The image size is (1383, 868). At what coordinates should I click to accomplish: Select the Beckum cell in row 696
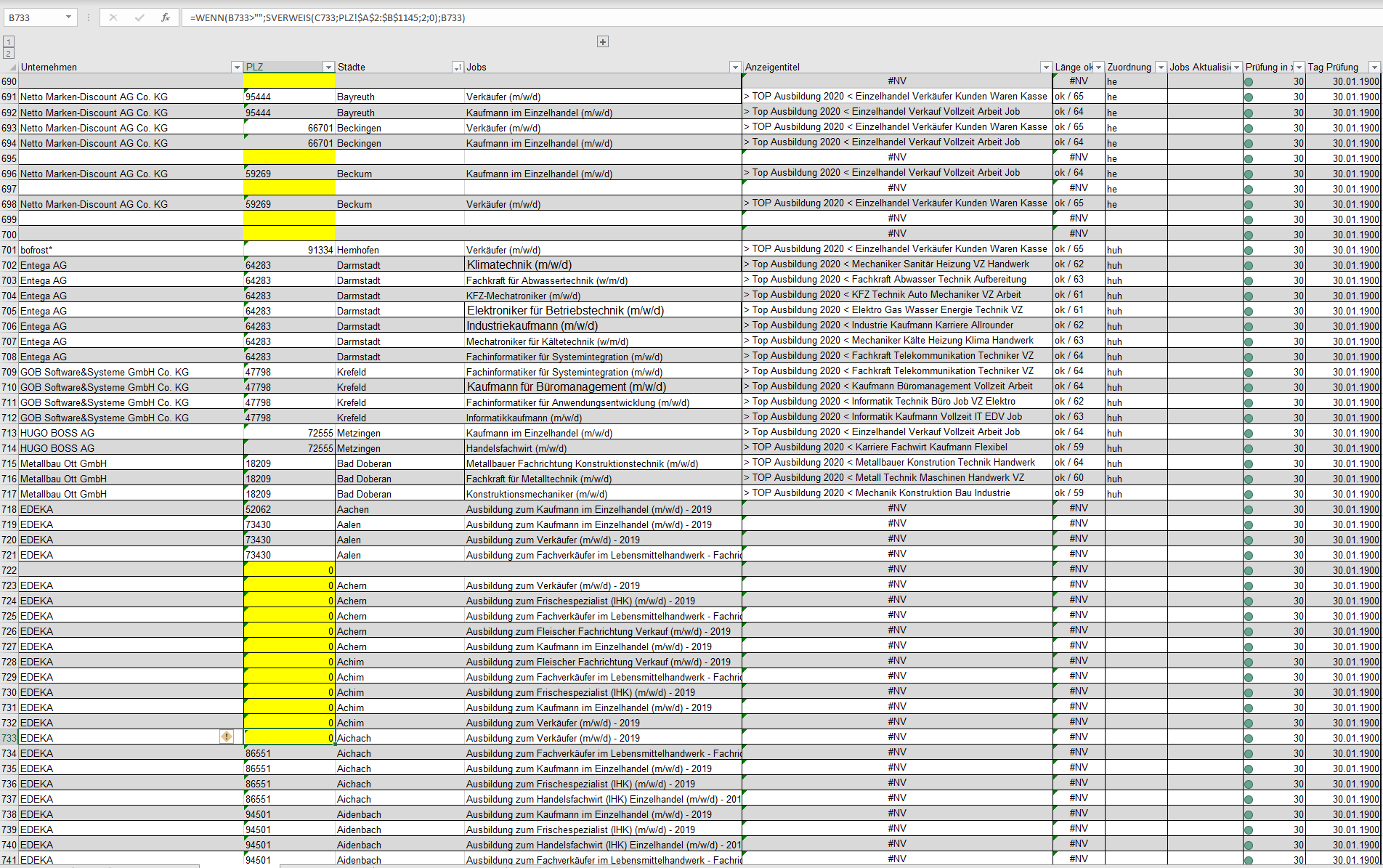click(400, 174)
